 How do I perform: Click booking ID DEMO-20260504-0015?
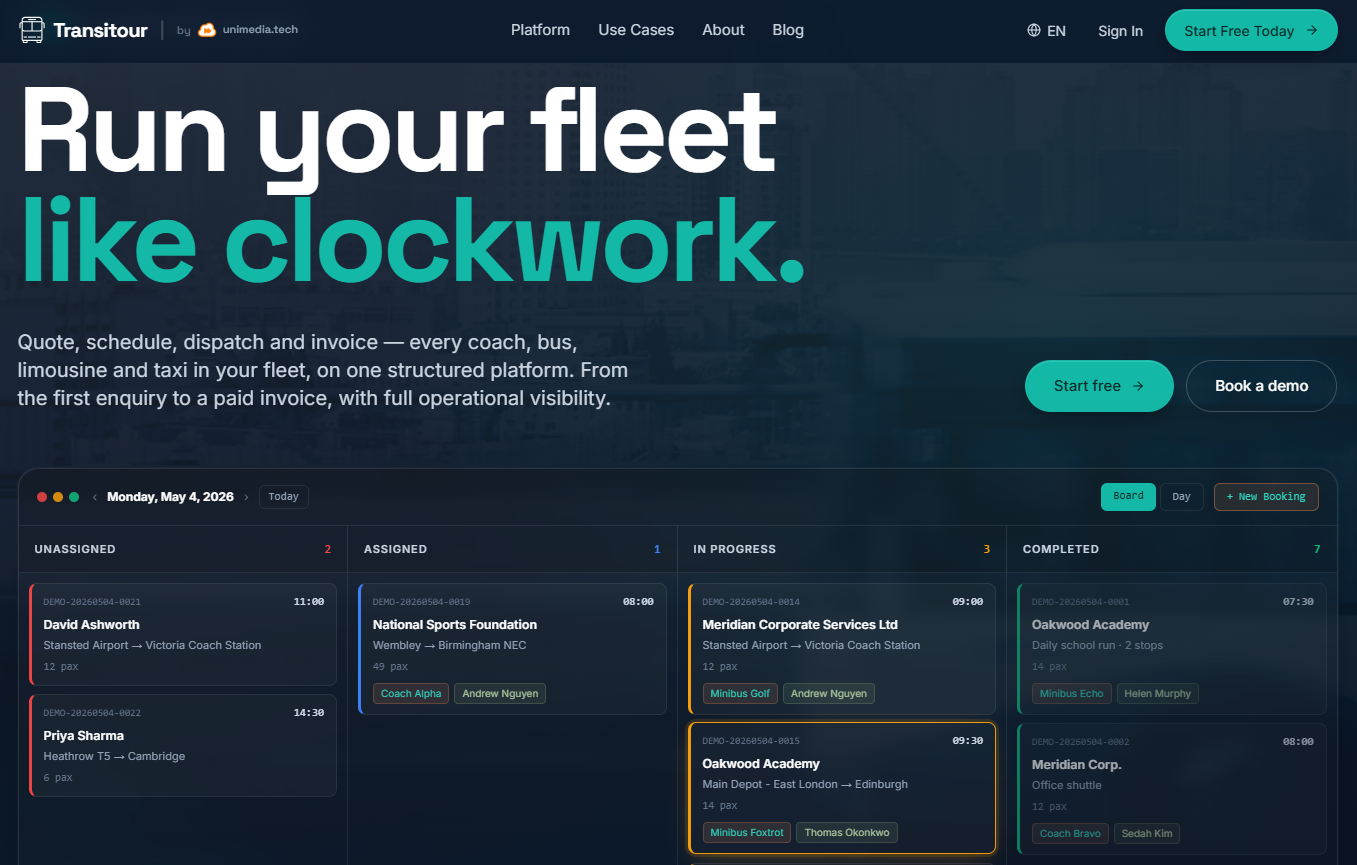pos(751,741)
